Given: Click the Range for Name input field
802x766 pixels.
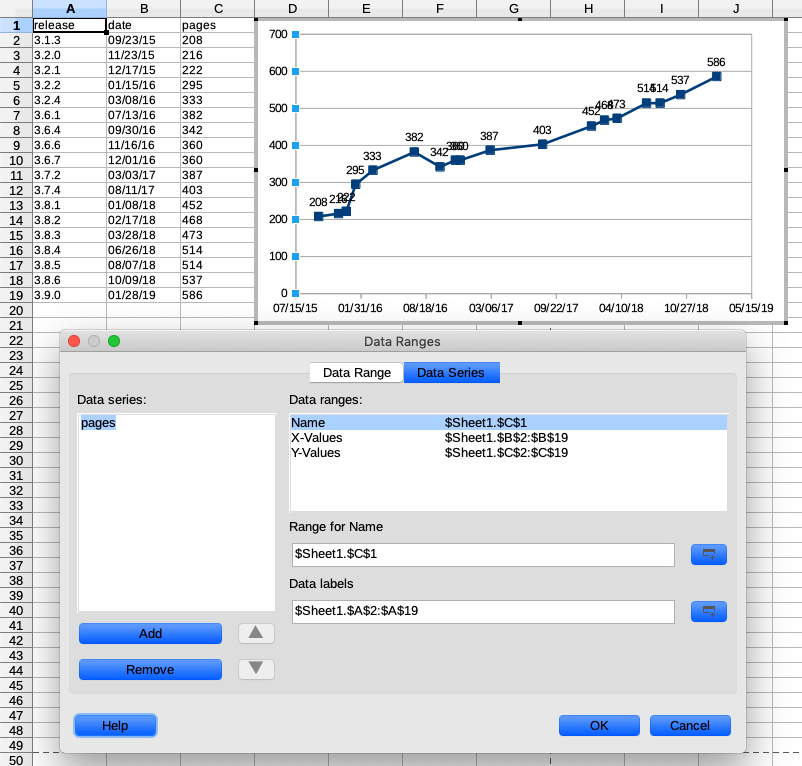Looking at the screenshot, I should click(483, 555).
